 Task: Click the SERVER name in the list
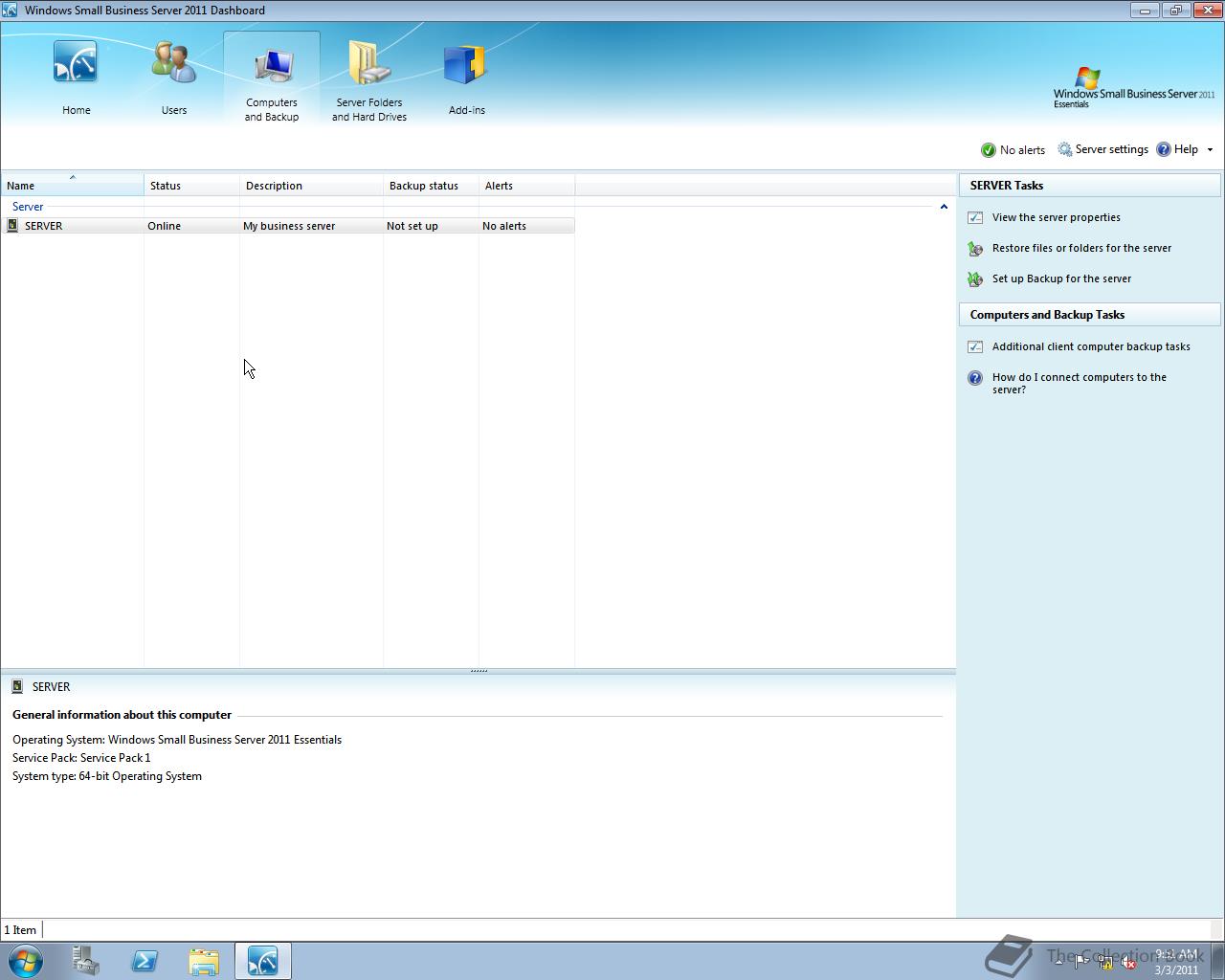click(x=43, y=226)
